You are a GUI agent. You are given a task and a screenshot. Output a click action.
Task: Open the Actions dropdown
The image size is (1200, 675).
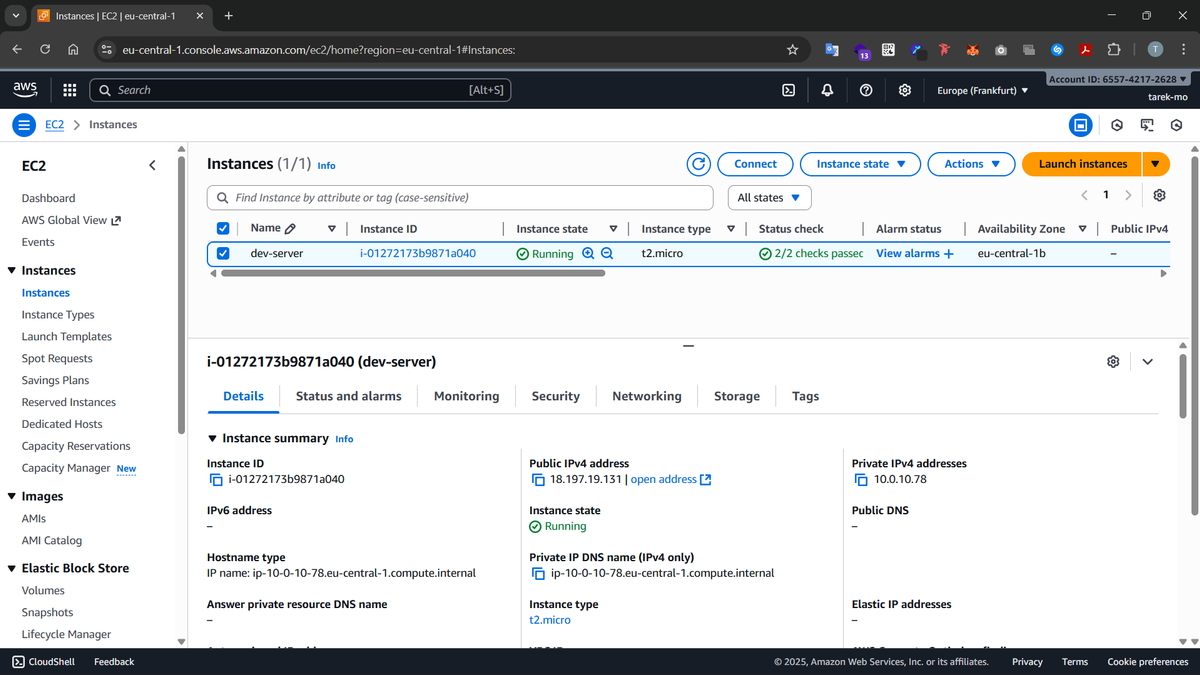pyautogui.click(x=971, y=164)
